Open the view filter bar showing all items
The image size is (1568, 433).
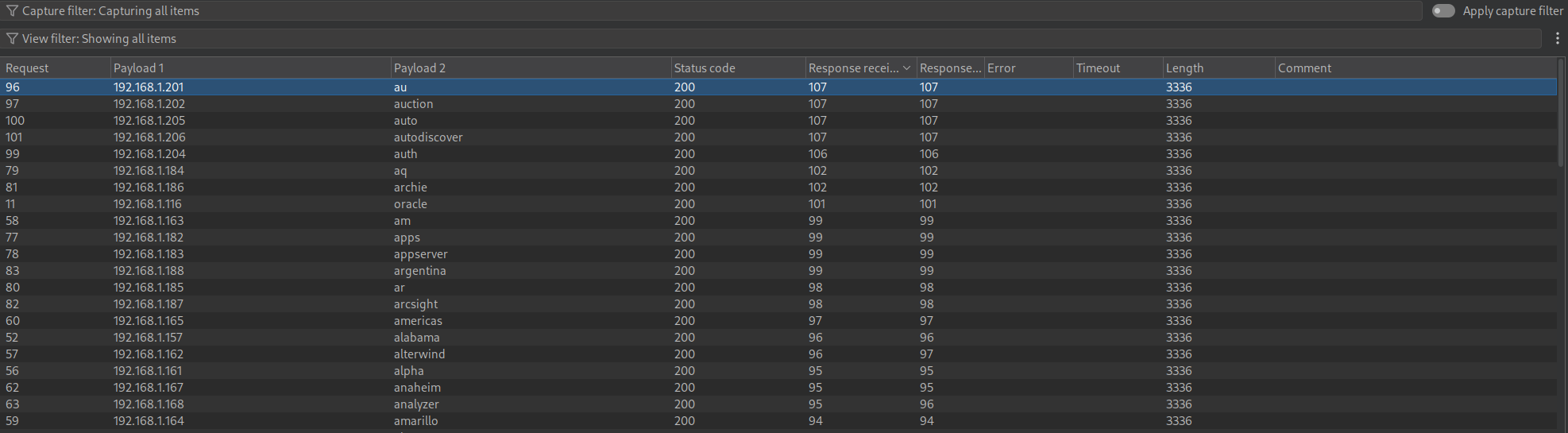point(715,39)
